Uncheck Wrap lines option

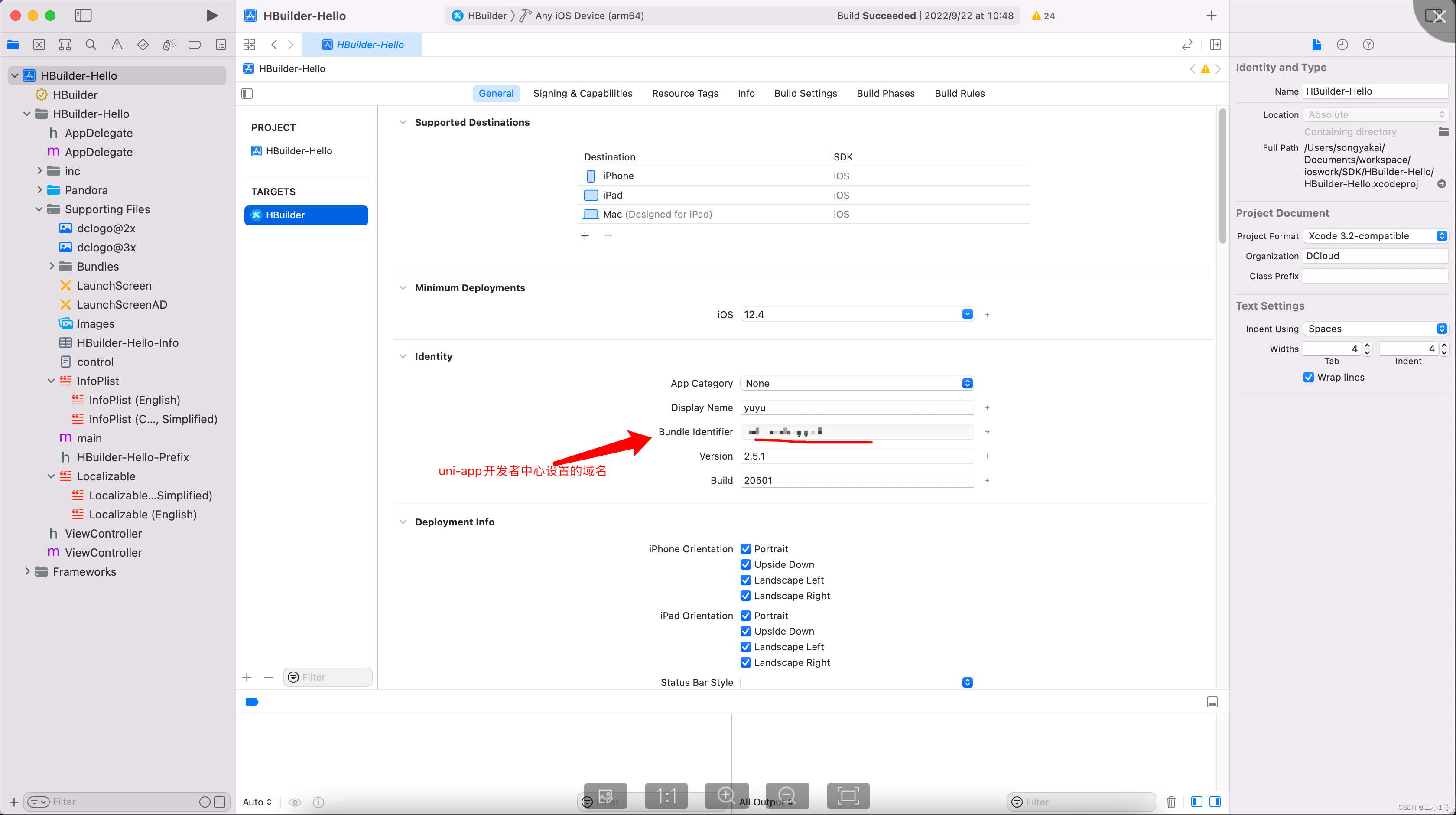click(1309, 377)
